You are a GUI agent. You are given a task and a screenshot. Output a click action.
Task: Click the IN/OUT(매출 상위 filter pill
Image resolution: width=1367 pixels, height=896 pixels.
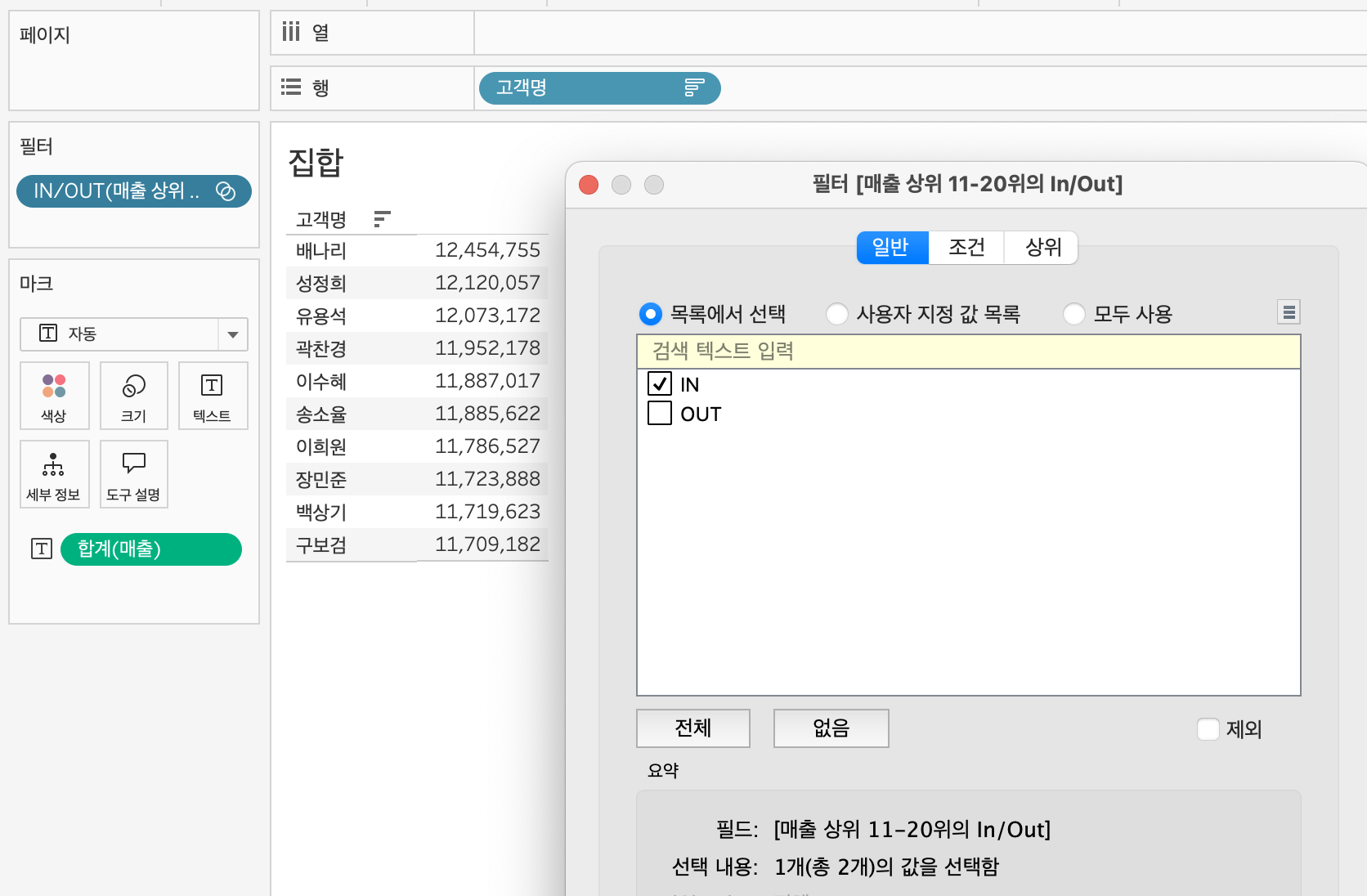pyautogui.click(x=134, y=191)
